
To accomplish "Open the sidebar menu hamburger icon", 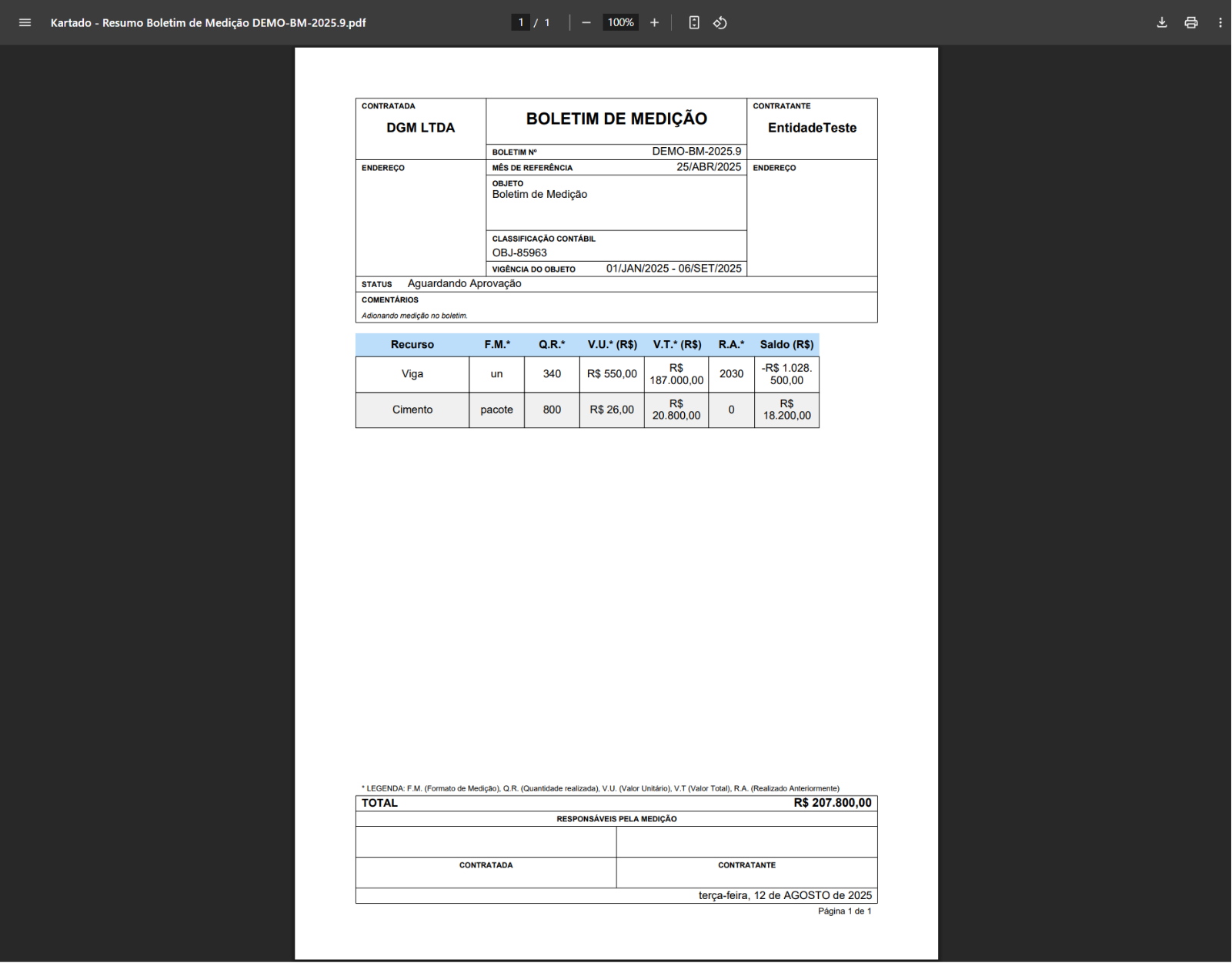I will [25, 22].
